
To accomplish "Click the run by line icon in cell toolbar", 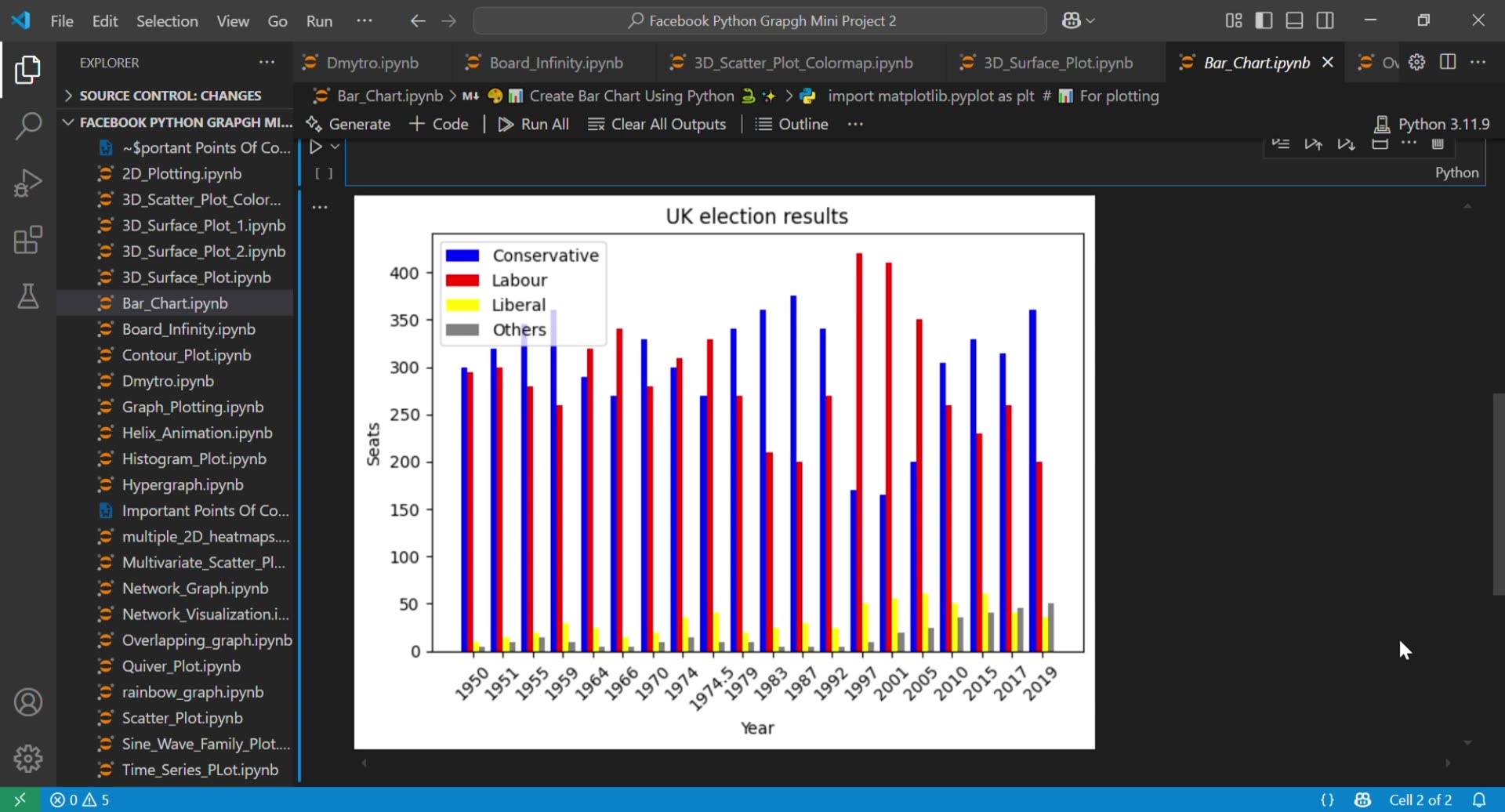I will pyautogui.click(x=1281, y=143).
